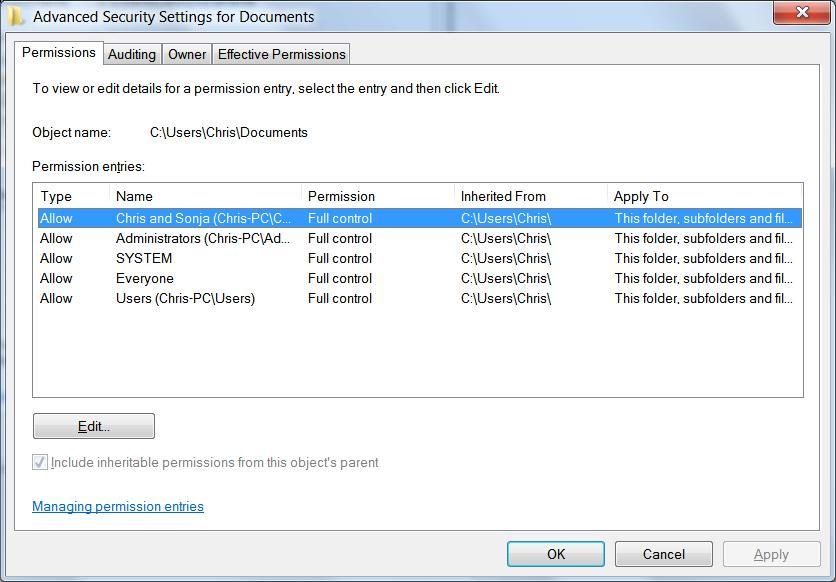Click the greyed-out Apply button
The height and width of the screenshot is (582, 836).
coord(771,554)
